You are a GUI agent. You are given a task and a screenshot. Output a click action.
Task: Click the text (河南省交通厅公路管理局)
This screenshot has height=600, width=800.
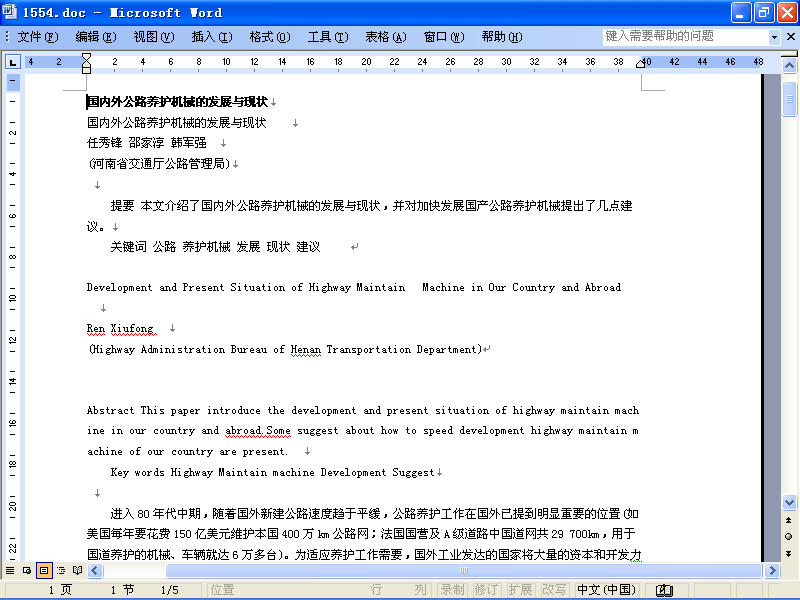pos(159,164)
